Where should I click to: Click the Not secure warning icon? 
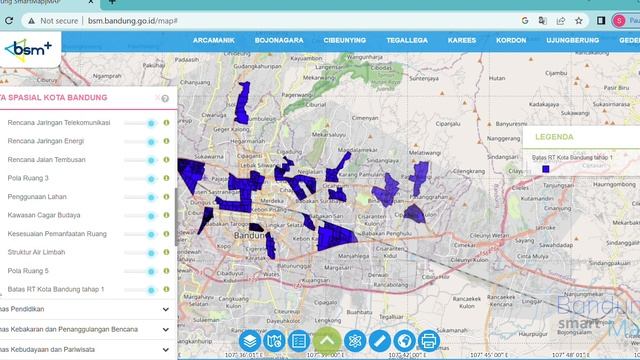[31, 20]
